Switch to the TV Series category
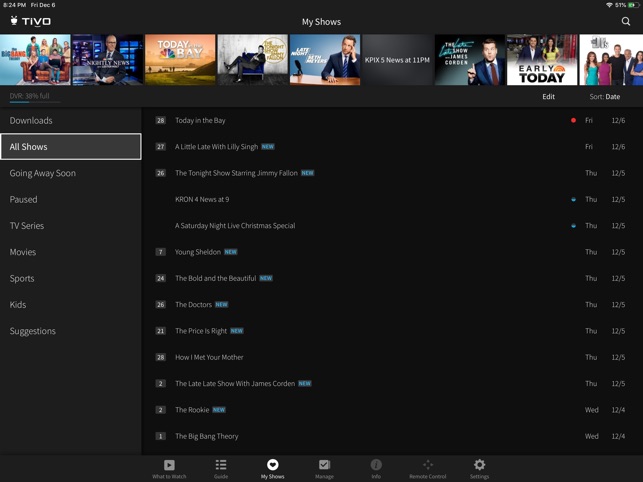Viewport: 643px width, 482px height. pyautogui.click(x=27, y=226)
